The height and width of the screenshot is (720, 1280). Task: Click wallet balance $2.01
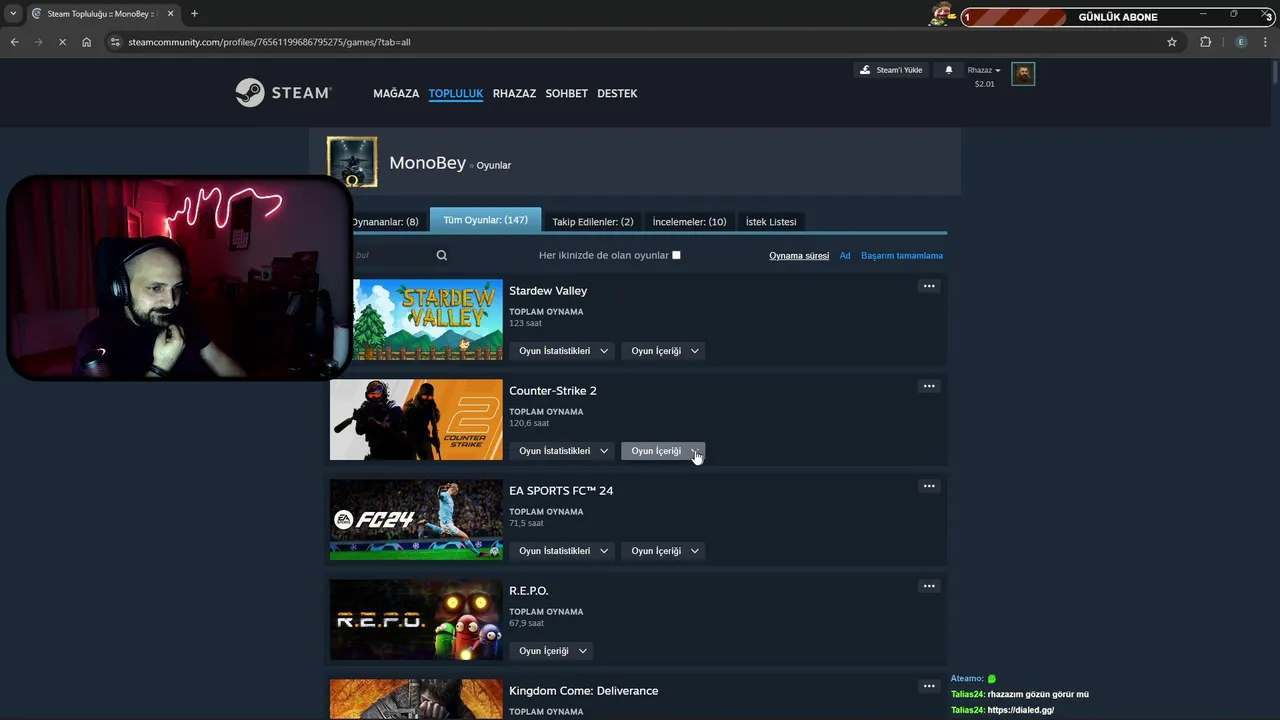985,84
